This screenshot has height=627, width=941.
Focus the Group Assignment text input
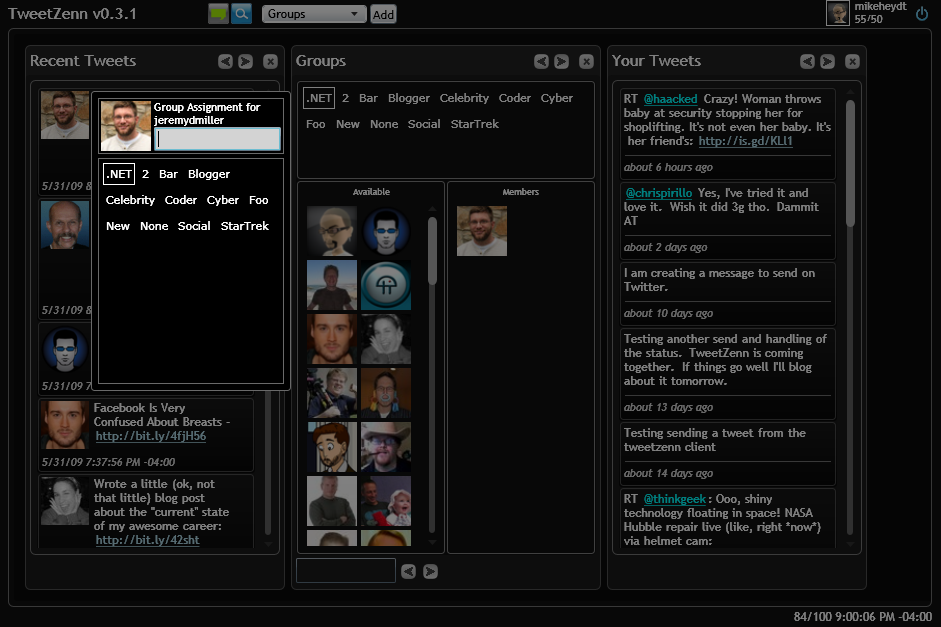pos(217,139)
